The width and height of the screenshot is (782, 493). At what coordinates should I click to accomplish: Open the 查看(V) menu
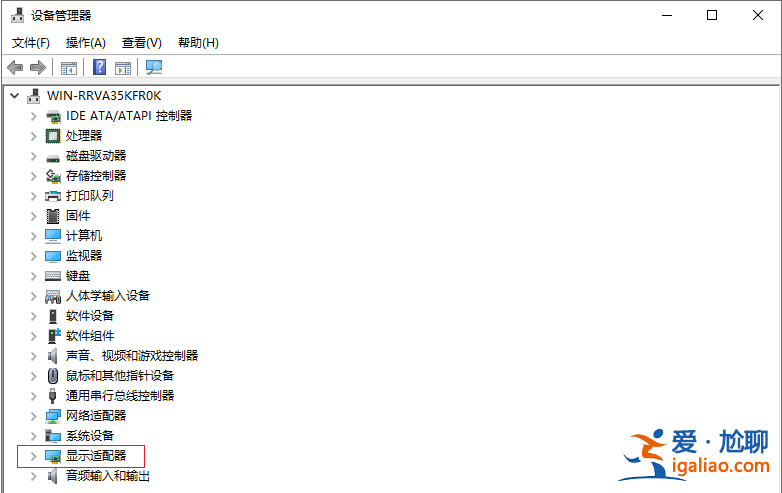tap(142, 43)
